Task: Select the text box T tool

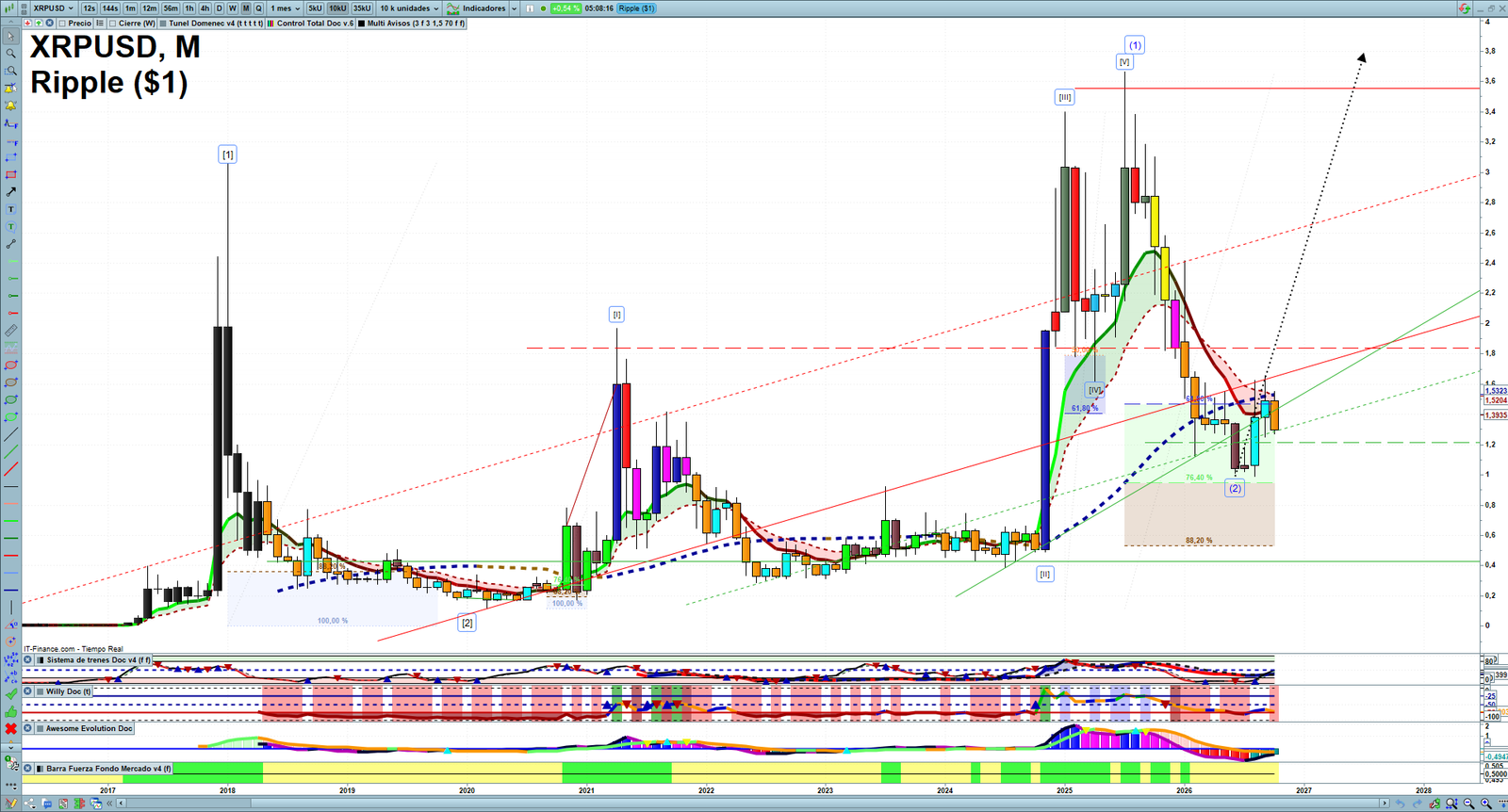Action: (10, 209)
